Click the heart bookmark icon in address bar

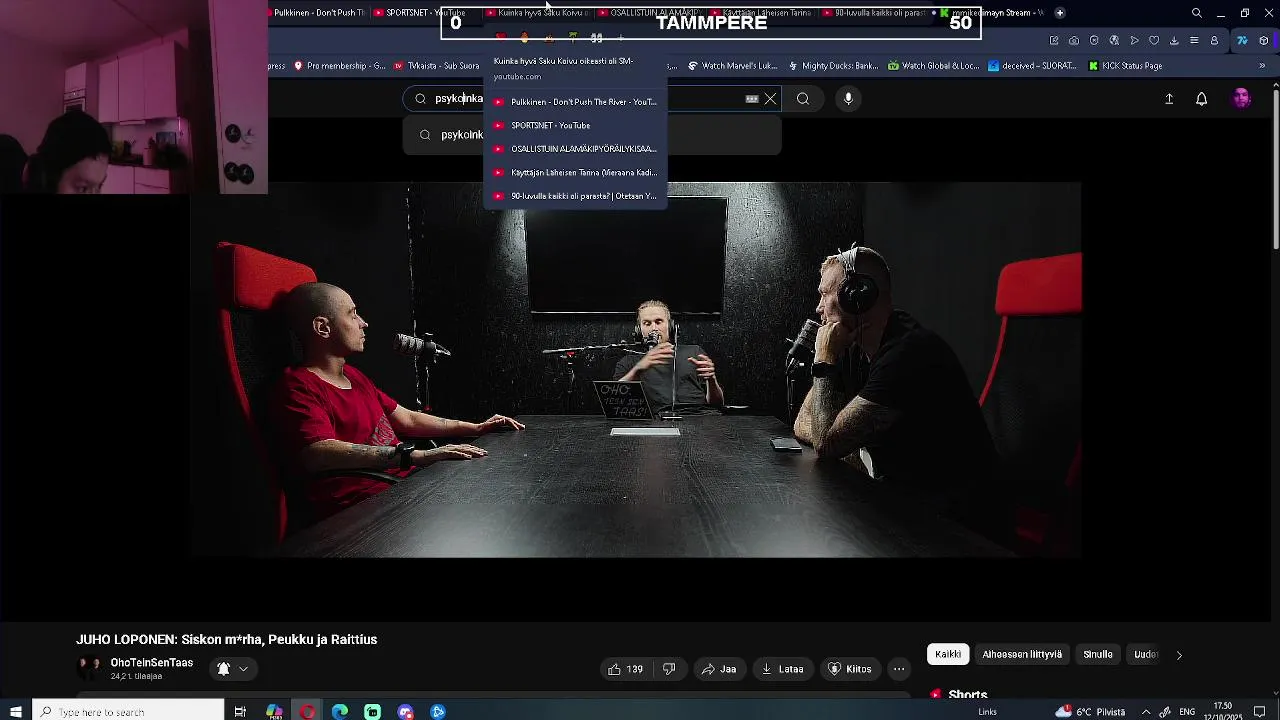(1154, 41)
